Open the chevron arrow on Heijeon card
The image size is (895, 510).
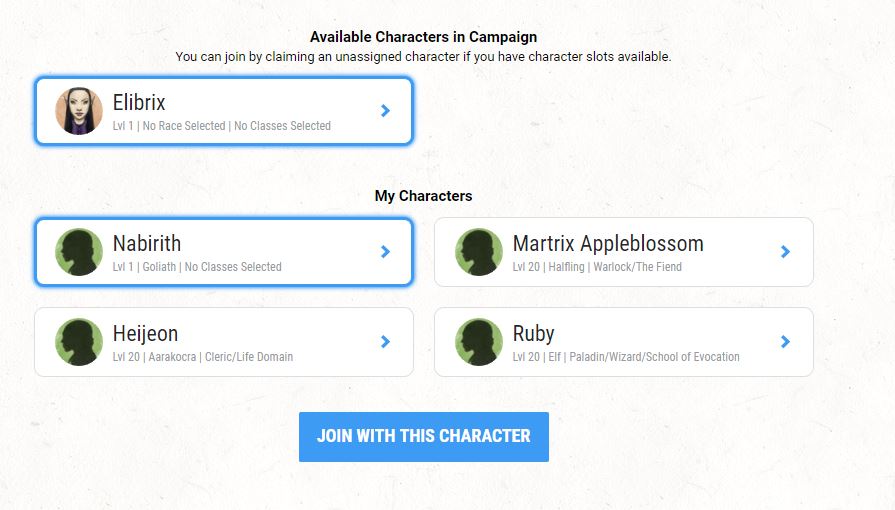[x=385, y=342]
